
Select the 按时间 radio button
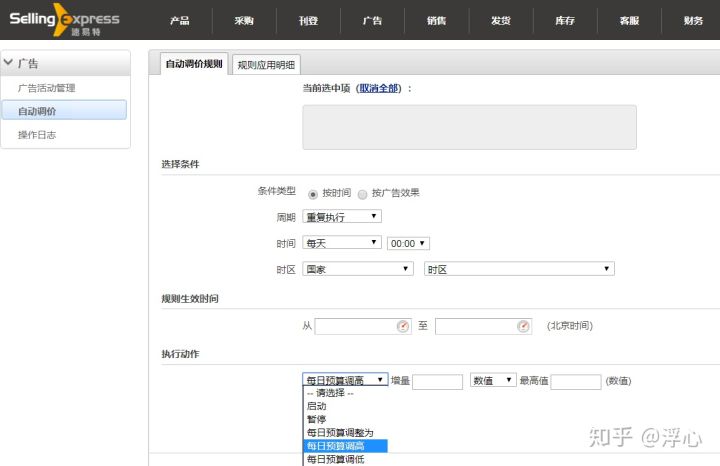point(313,194)
